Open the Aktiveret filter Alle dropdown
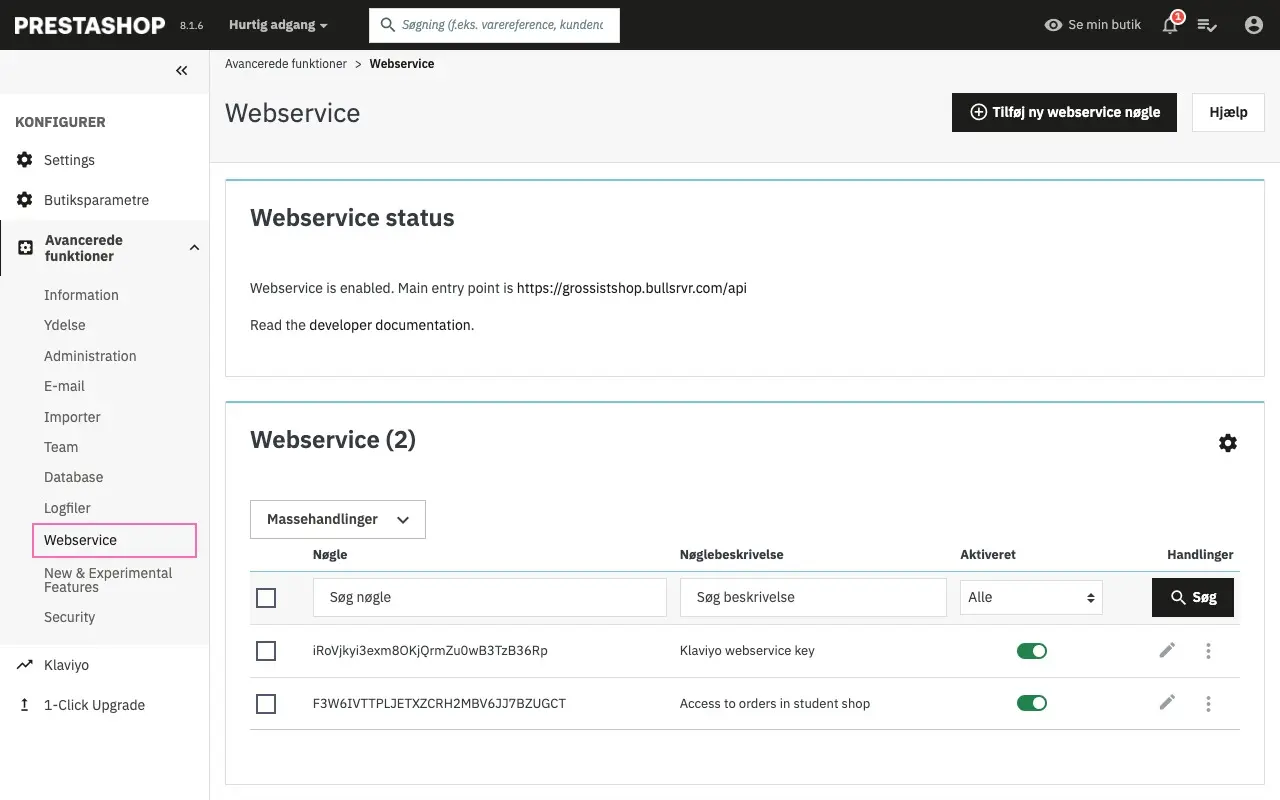 tap(1030, 597)
